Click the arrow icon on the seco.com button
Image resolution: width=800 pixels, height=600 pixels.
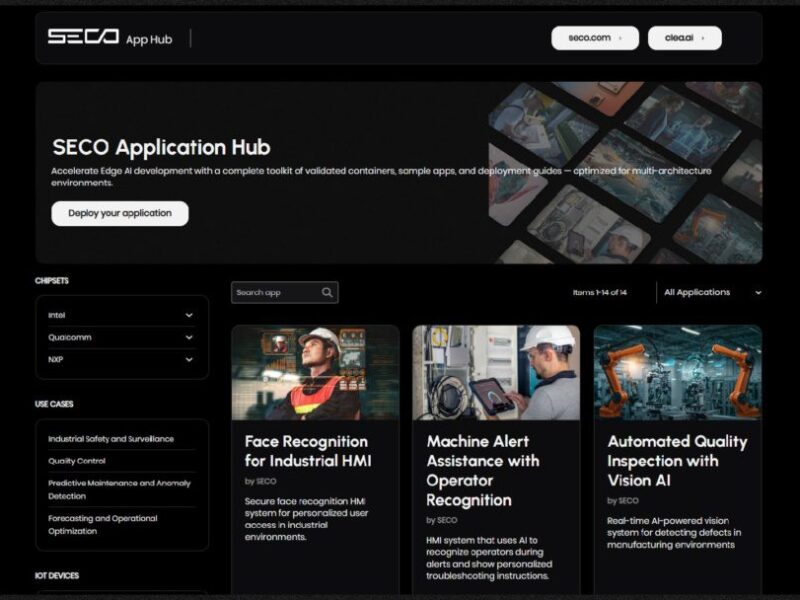click(619, 36)
